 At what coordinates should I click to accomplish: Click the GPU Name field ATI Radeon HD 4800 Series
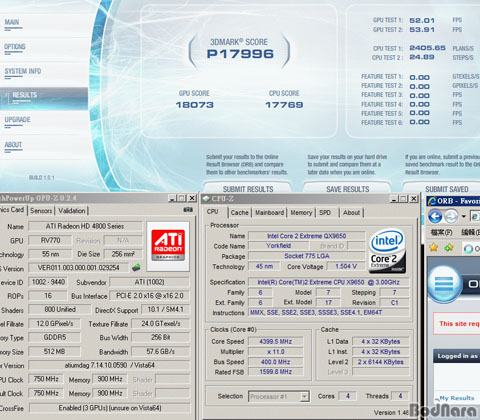tap(85, 226)
